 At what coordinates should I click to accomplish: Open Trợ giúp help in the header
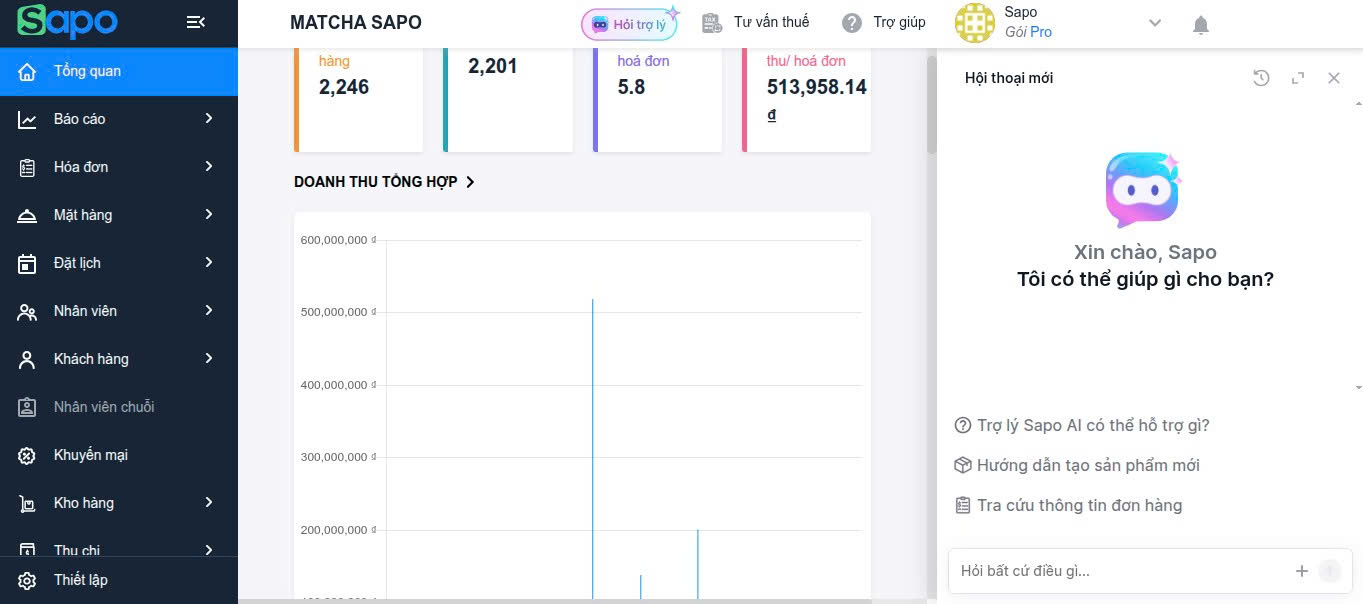884,22
